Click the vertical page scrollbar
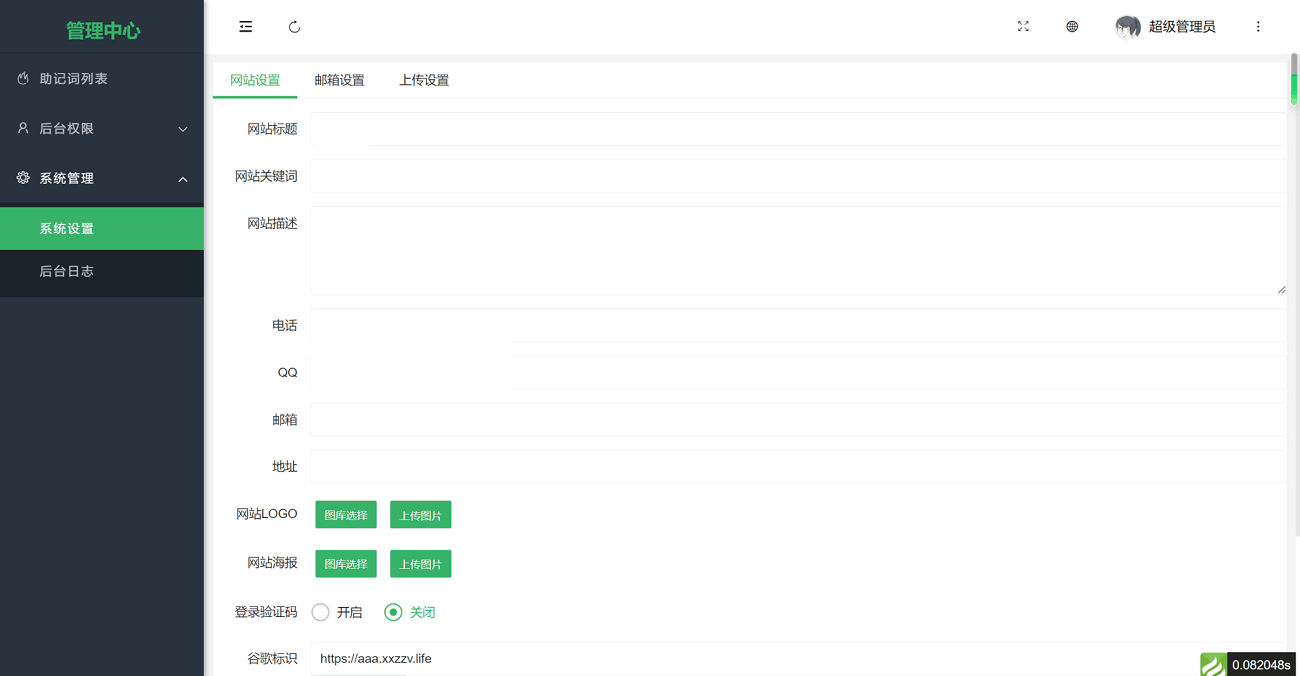The image size is (1300, 676). pyautogui.click(x=1293, y=80)
